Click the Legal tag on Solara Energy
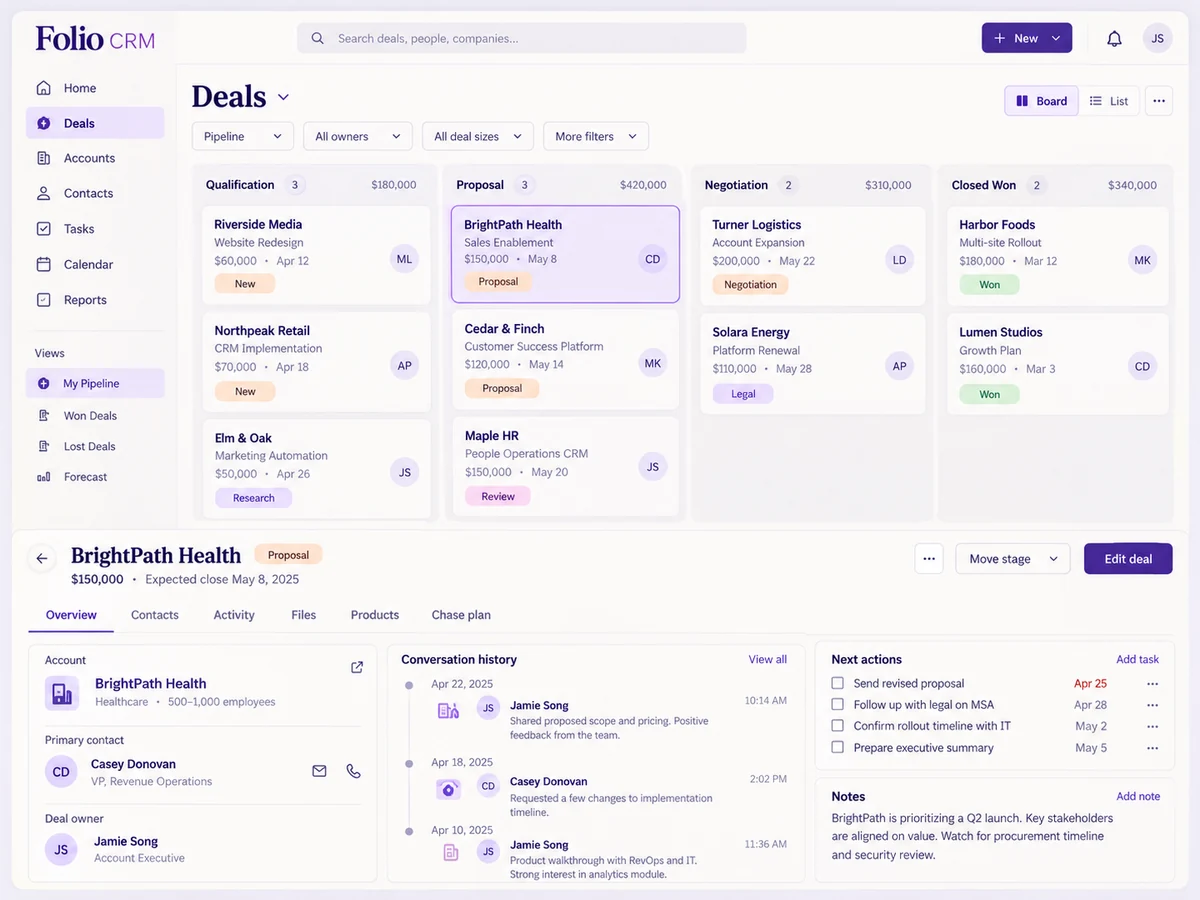The image size is (1200, 900). coord(743,394)
